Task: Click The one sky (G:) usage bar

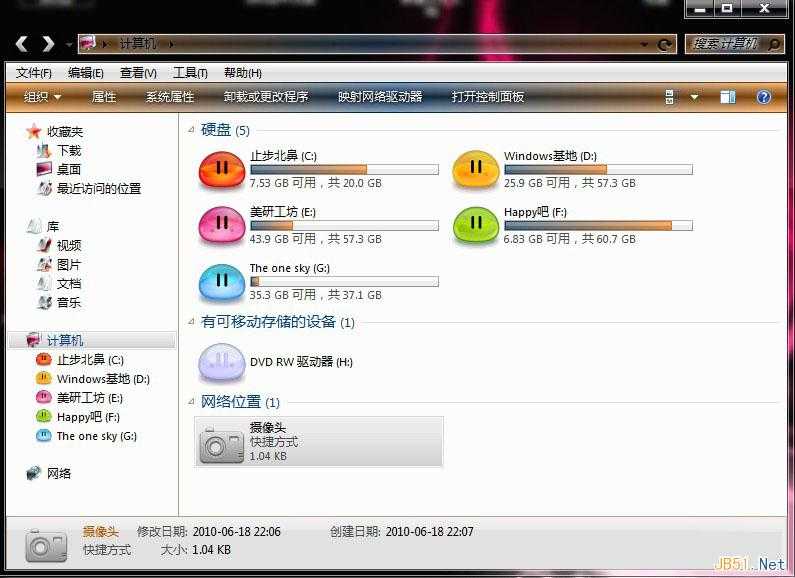Action: pyautogui.click(x=344, y=281)
